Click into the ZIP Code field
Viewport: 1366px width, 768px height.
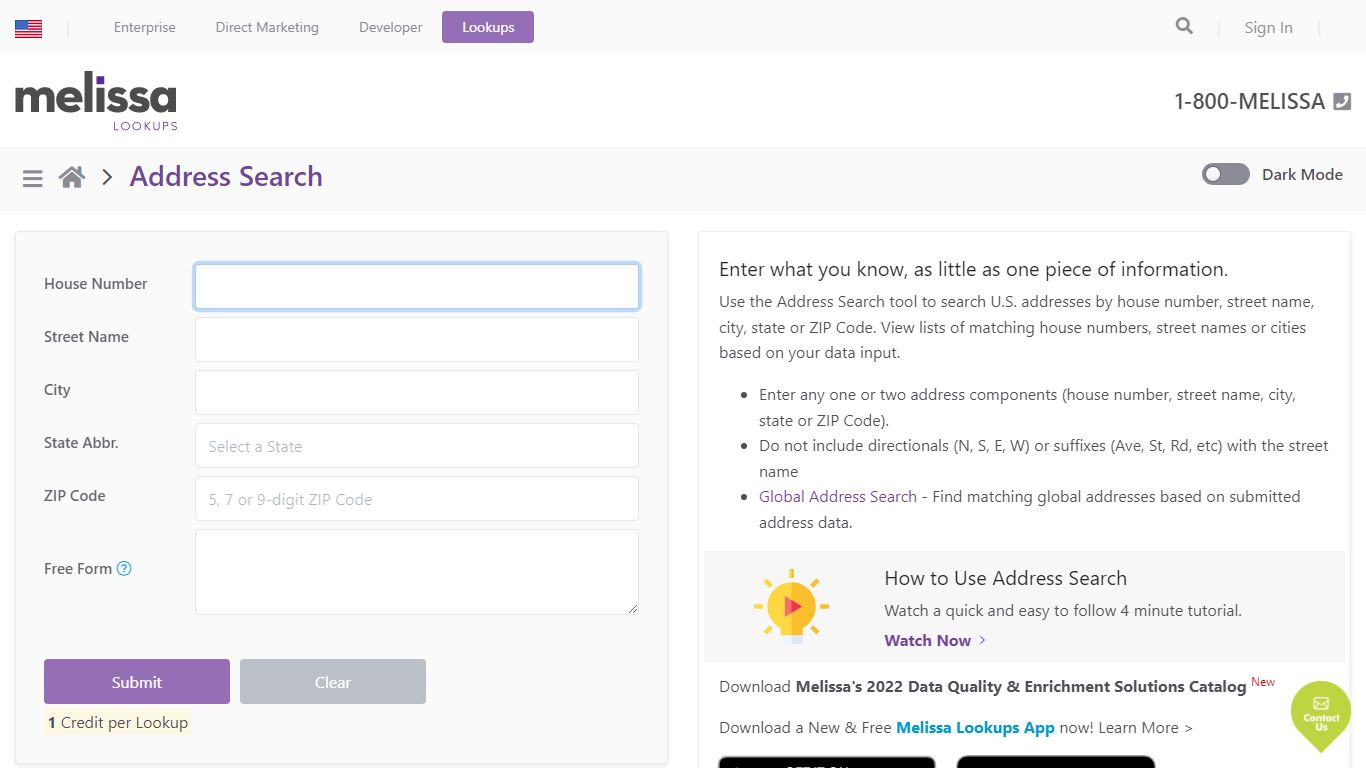(417, 499)
